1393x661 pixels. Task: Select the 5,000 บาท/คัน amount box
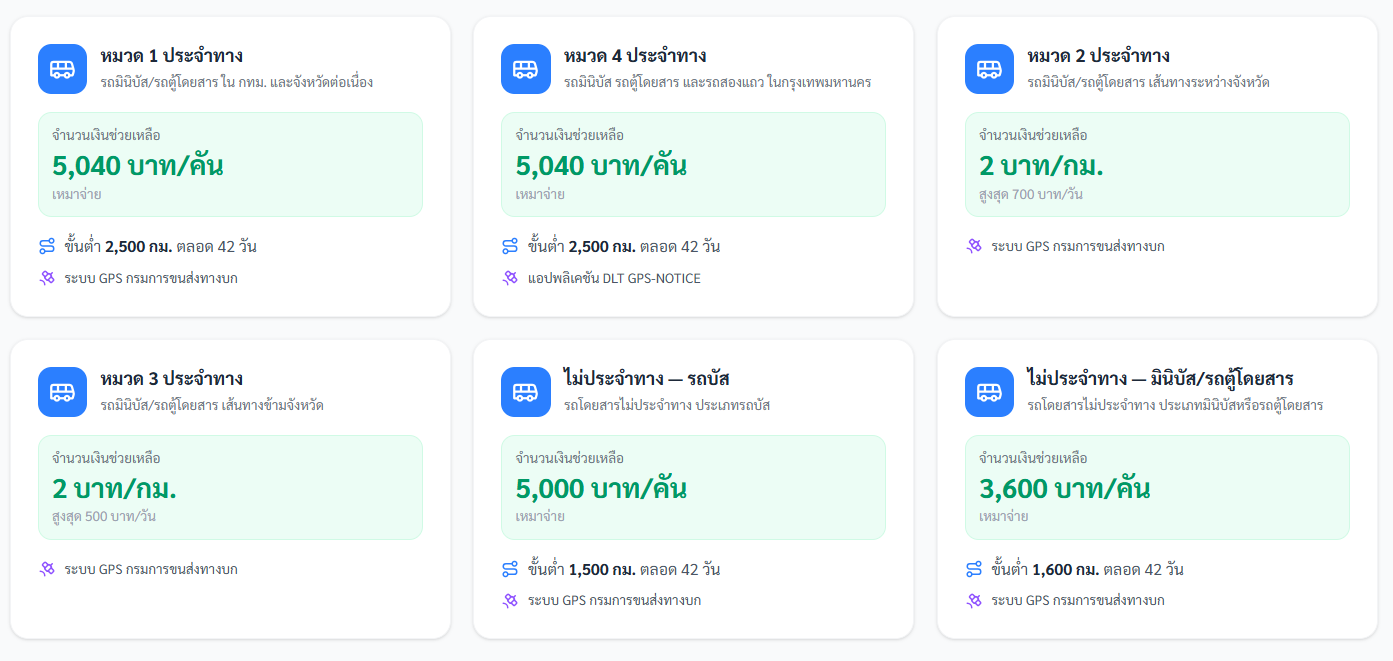(x=693, y=487)
